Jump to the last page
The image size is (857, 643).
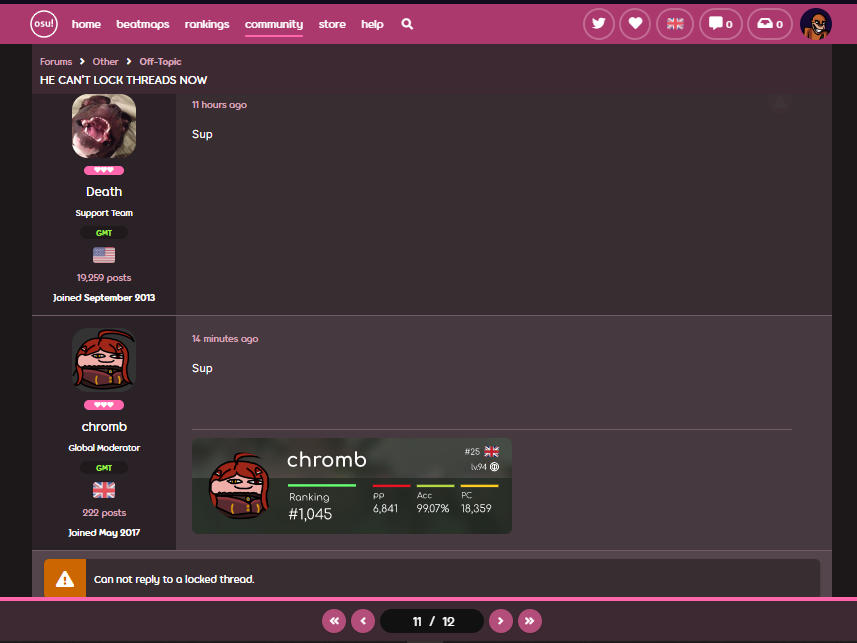pos(530,621)
